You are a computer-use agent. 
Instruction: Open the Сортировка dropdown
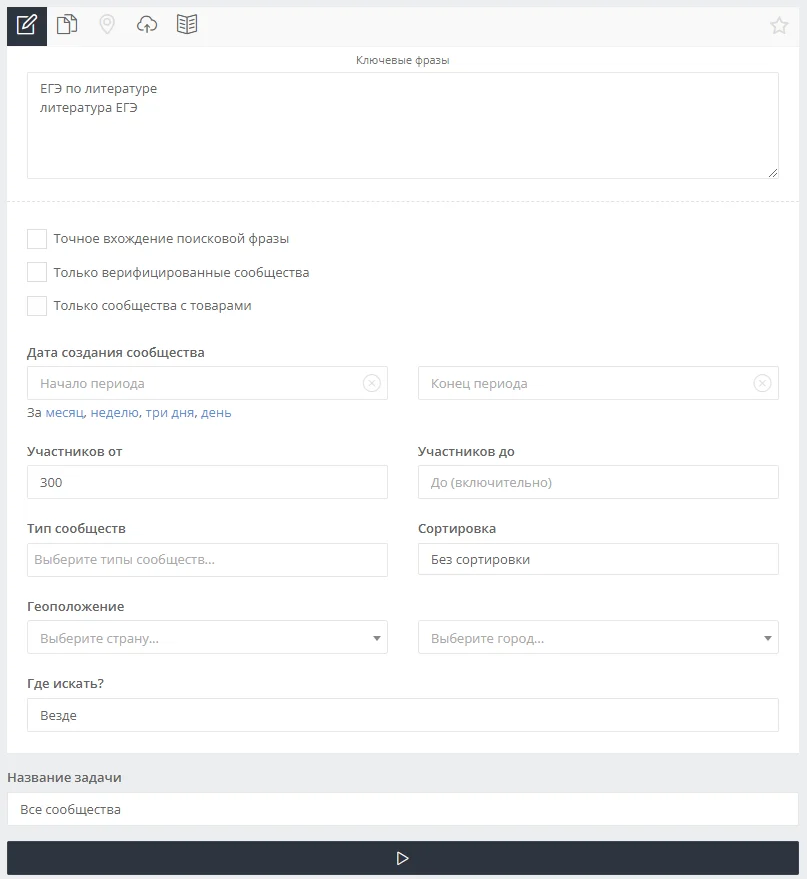coord(598,560)
